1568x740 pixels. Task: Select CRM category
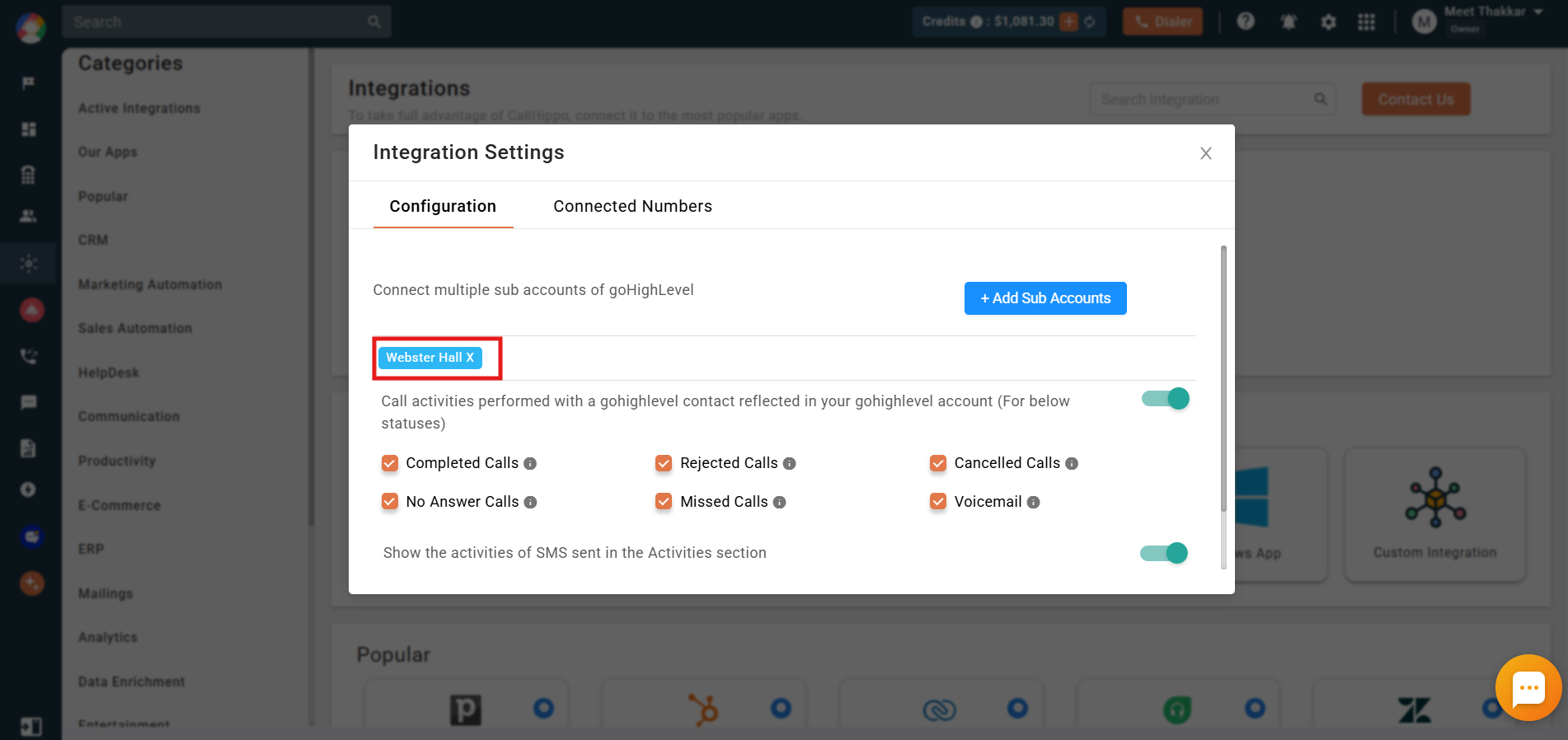[x=93, y=240]
